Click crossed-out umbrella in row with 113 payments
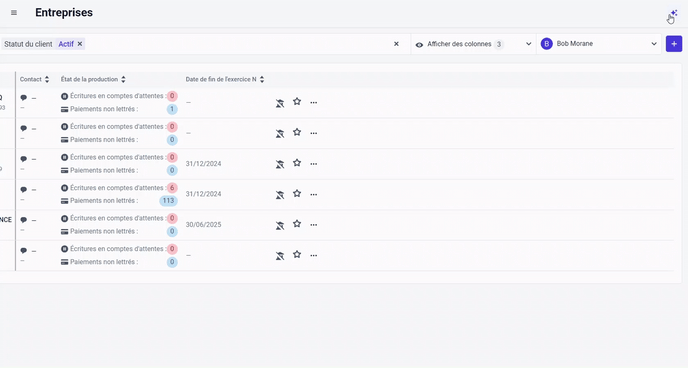Image resolution: width=688 pixels, height=368 pixels. click(280, 195)
